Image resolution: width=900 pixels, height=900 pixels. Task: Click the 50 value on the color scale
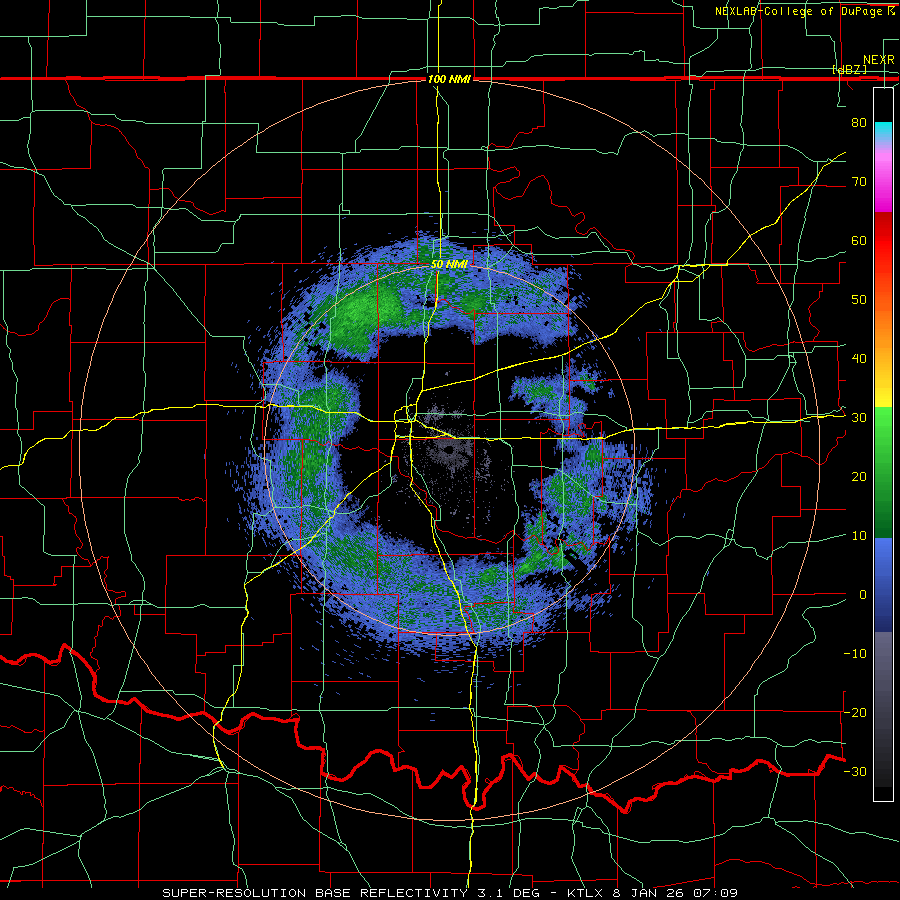click(859, 300)
